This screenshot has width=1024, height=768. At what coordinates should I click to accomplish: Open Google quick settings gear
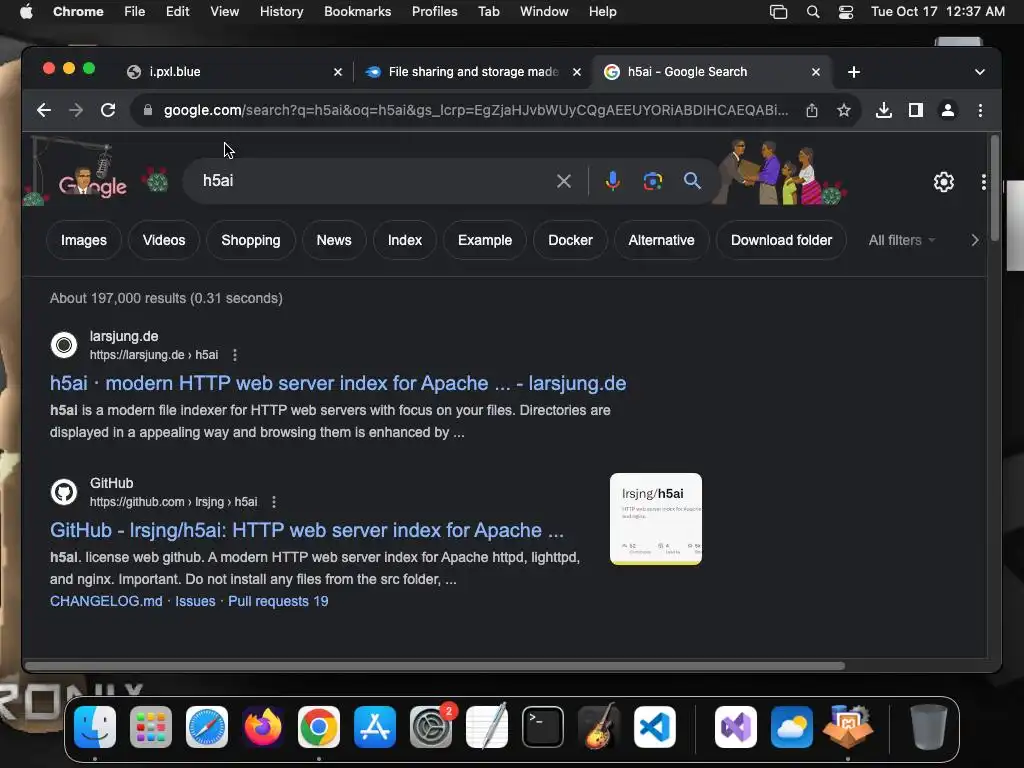944,182
